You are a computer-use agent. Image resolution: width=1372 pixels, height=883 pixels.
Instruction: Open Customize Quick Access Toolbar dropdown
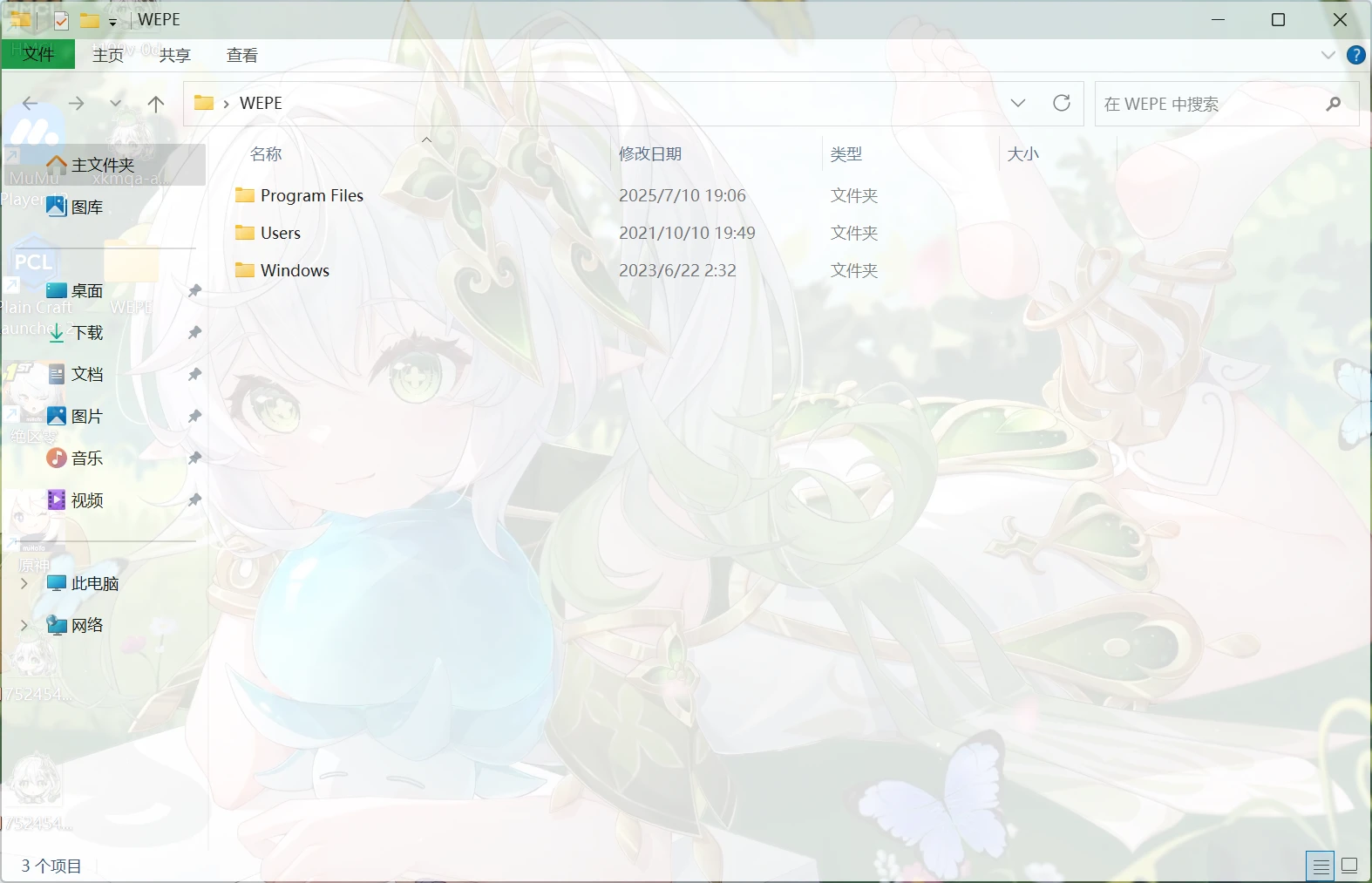pyautogui.click(x=112, y=22)
